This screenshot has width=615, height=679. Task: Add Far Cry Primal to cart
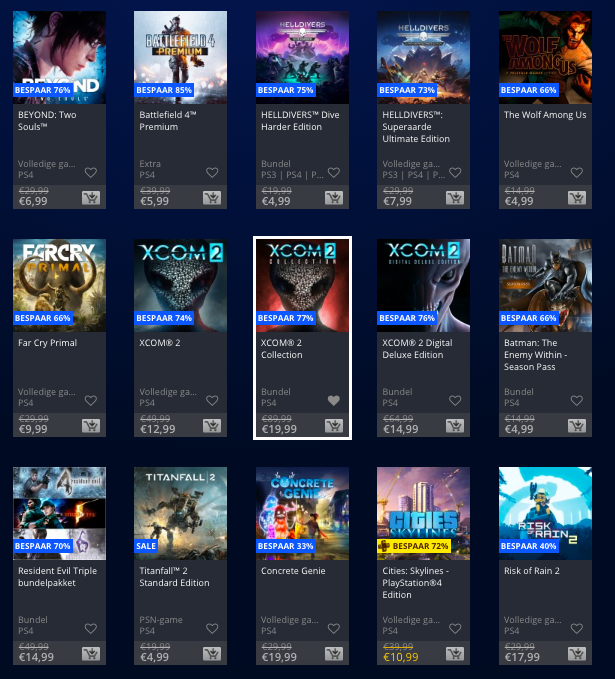pos(91,426)
